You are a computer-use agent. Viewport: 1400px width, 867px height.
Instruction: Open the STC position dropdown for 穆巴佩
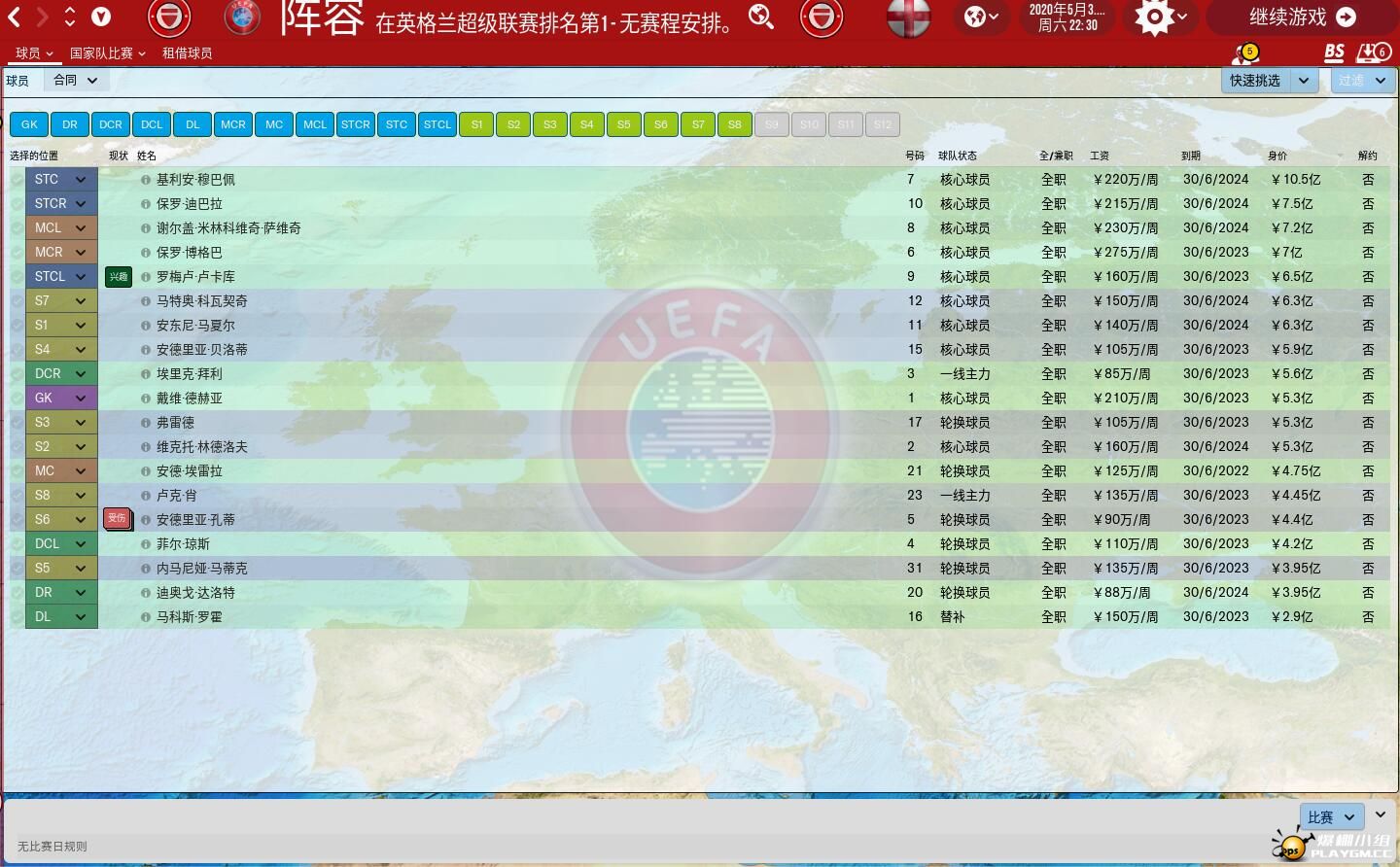[x=61, y=180]
